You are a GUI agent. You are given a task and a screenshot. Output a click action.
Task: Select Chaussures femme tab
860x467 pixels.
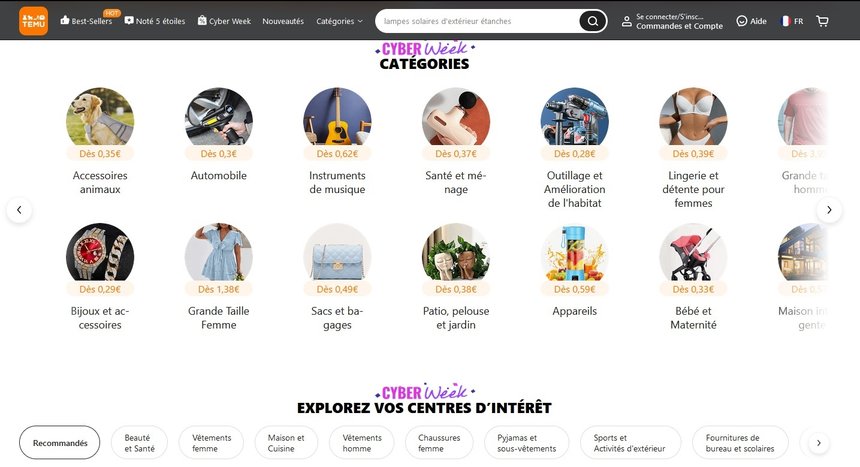[439, 443]
